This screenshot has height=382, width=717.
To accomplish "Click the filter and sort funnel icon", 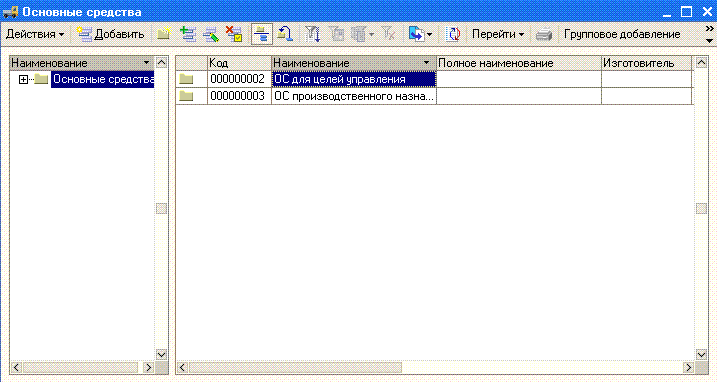I will [312, 34].
